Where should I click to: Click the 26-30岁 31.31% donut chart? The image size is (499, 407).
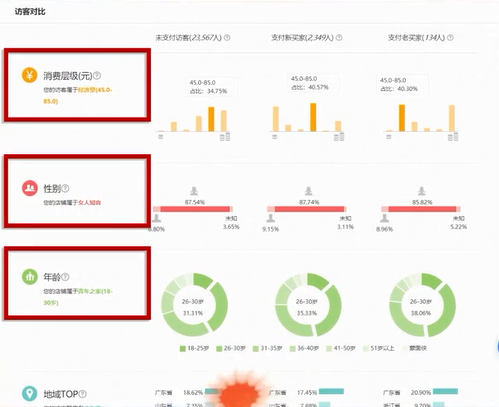pos(194,305)
